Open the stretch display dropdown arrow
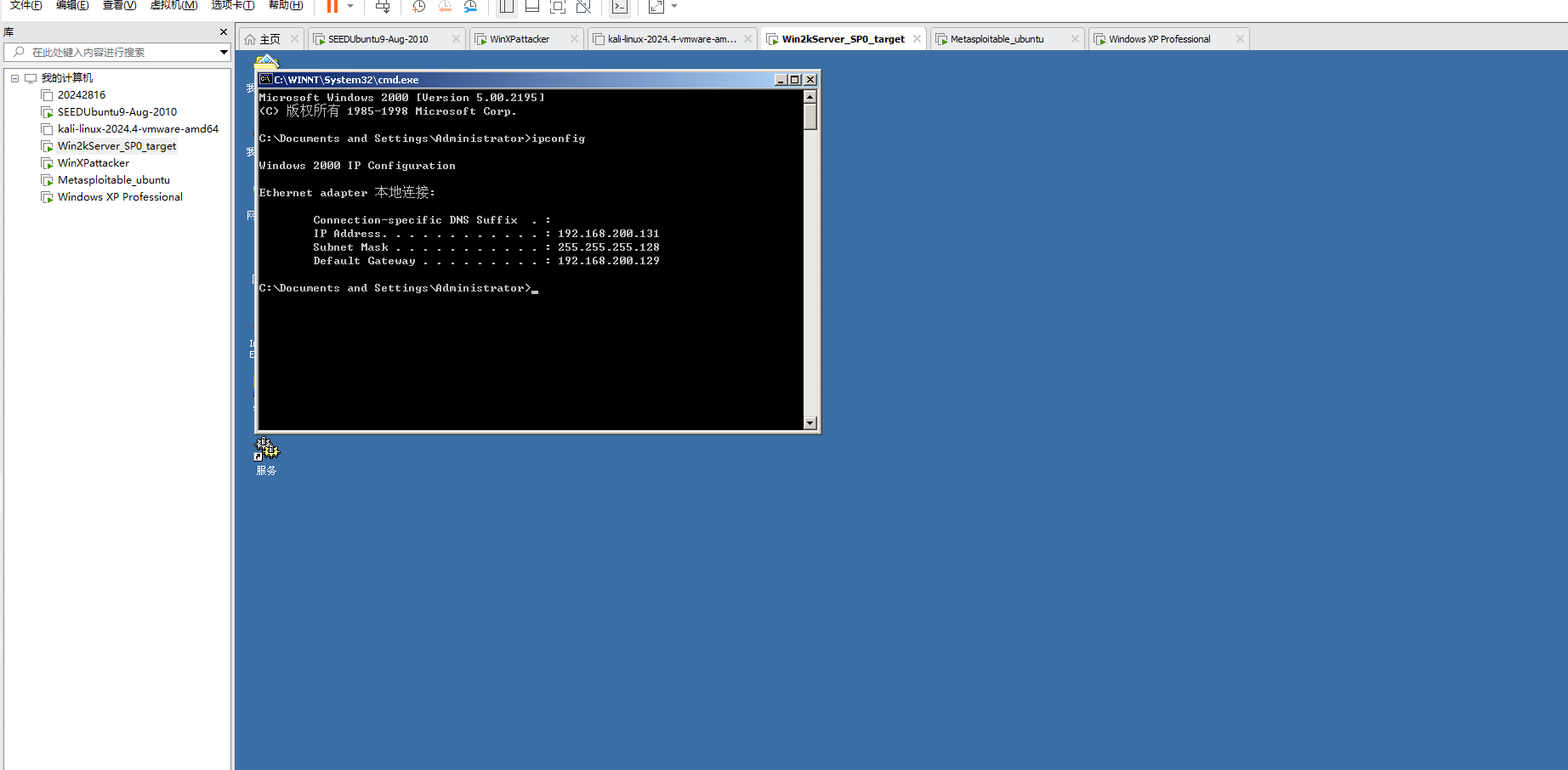 click(x=674, y=7)
